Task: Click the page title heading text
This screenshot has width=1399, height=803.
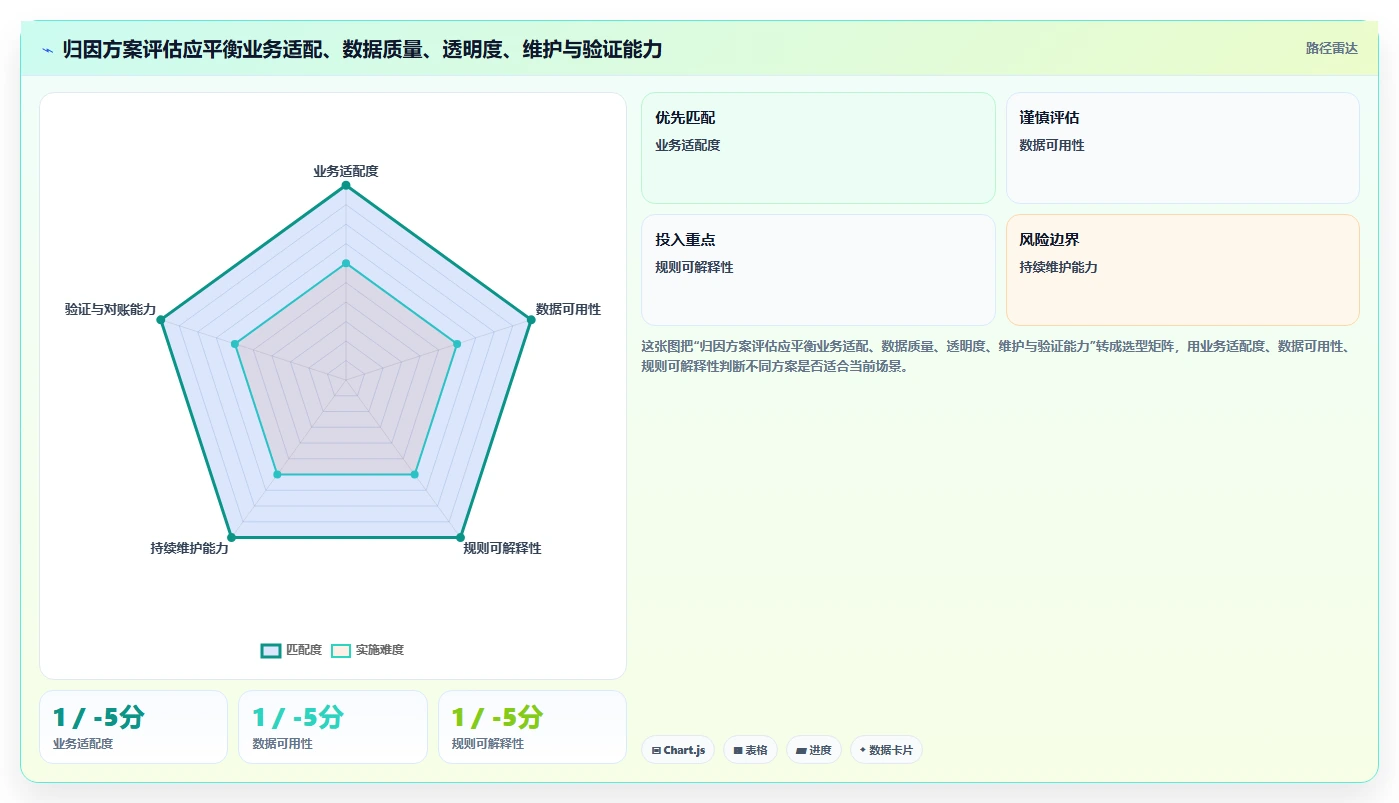Action: [x=362, y=50]
